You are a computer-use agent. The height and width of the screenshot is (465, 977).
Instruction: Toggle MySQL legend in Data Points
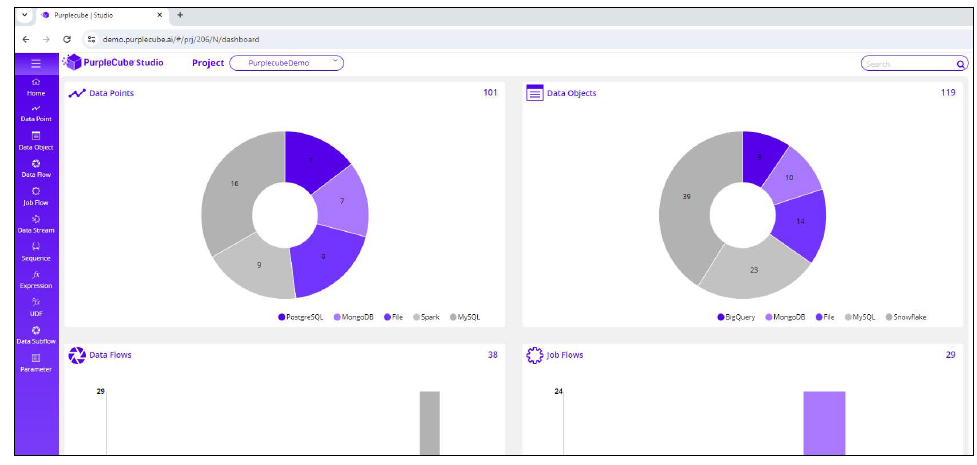tap(465, 317)
